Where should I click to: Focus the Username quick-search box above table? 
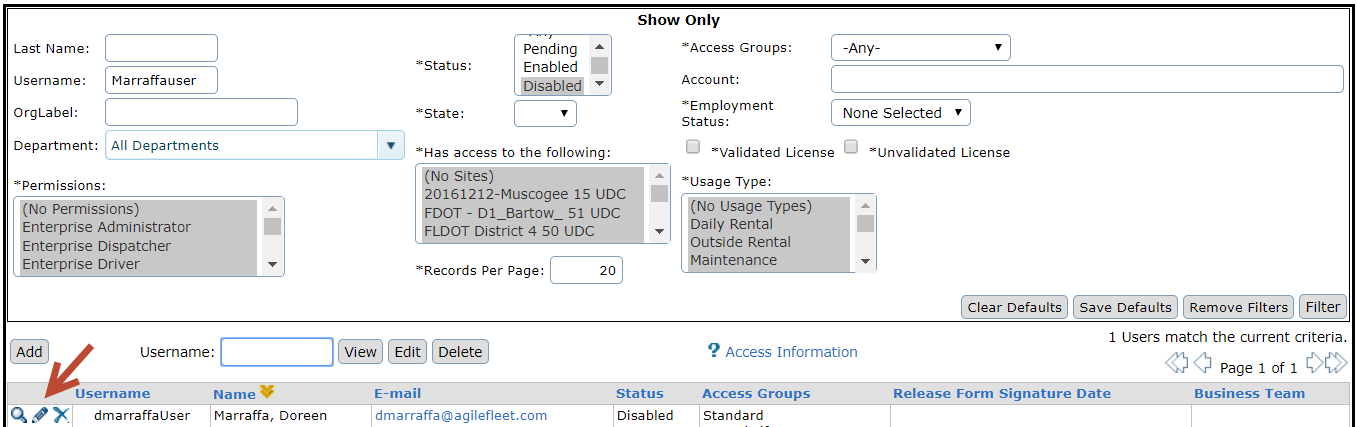(277, 351)
